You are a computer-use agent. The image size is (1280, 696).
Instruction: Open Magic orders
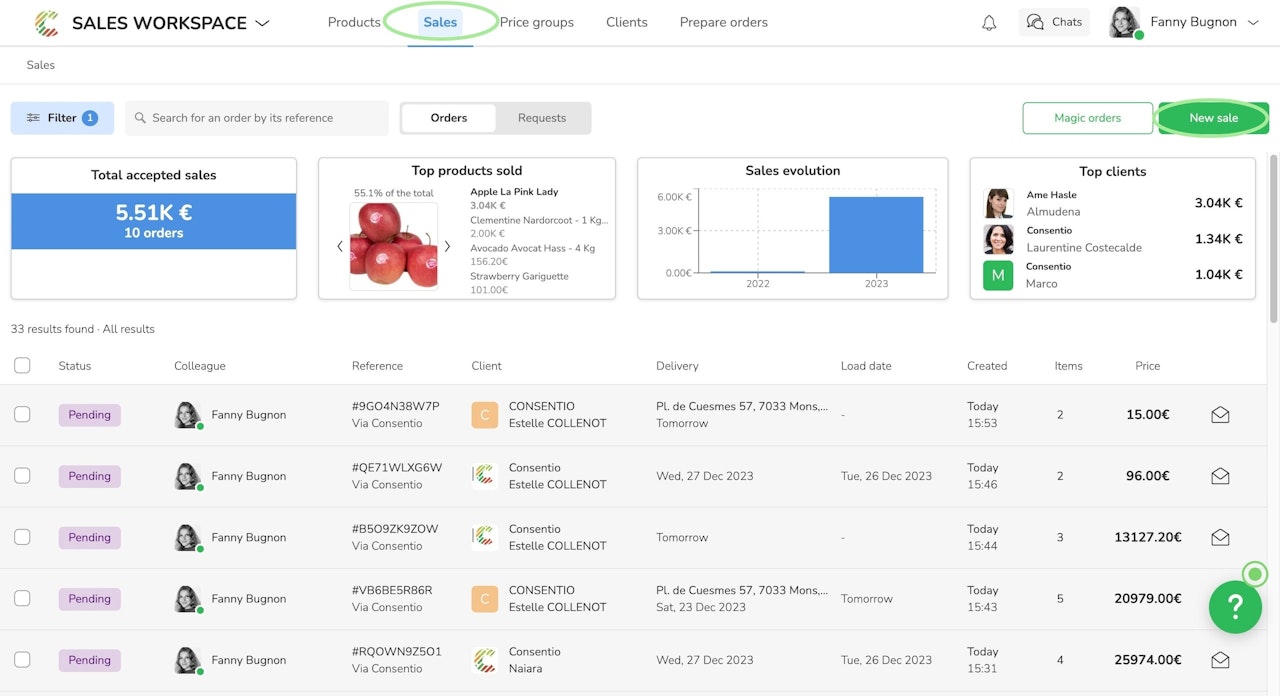pyautogui.click(x=1087, y=118)
